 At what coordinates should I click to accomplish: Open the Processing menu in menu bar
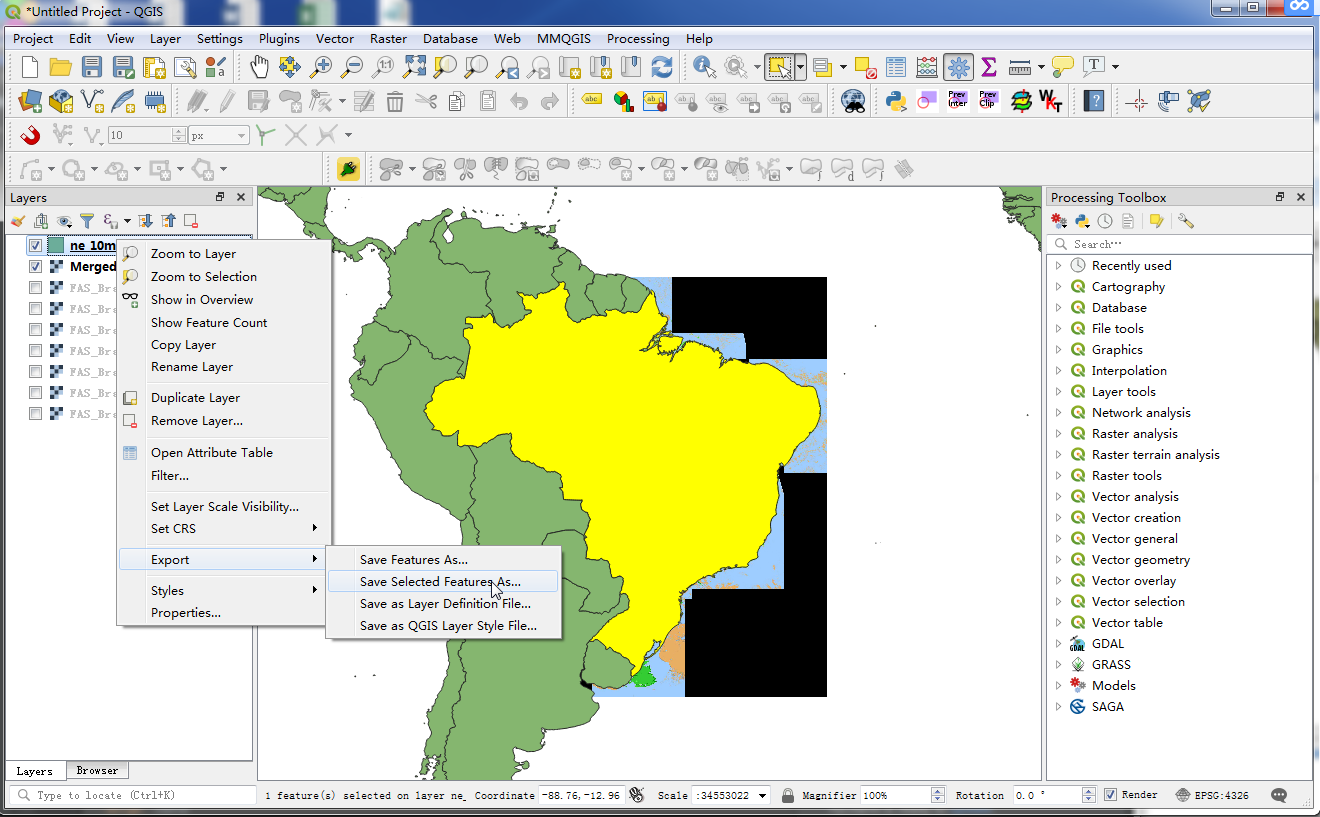[638, 39]
